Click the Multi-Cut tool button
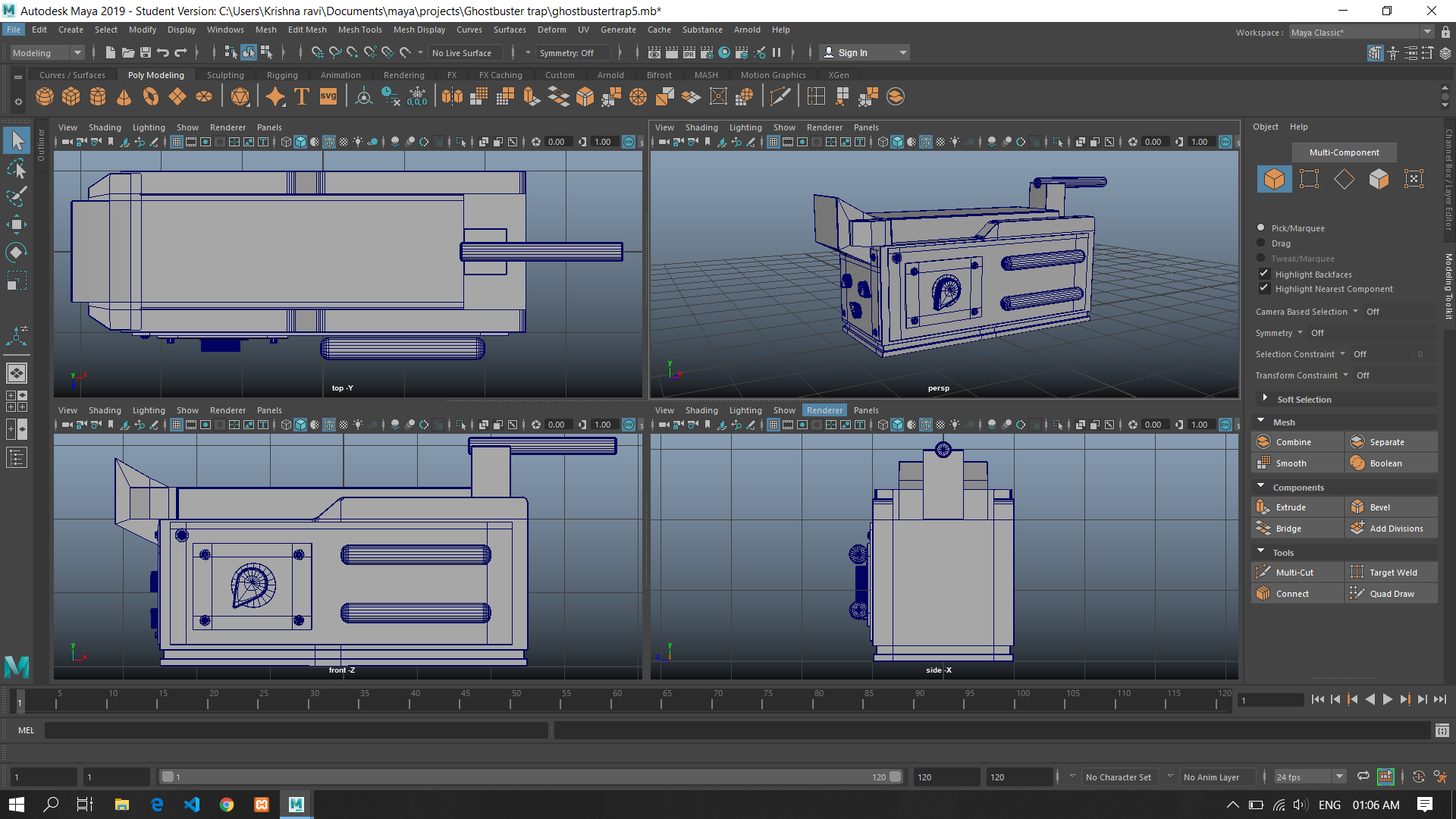Viewport: 1456px width, 819px height. click(1298, 573)
